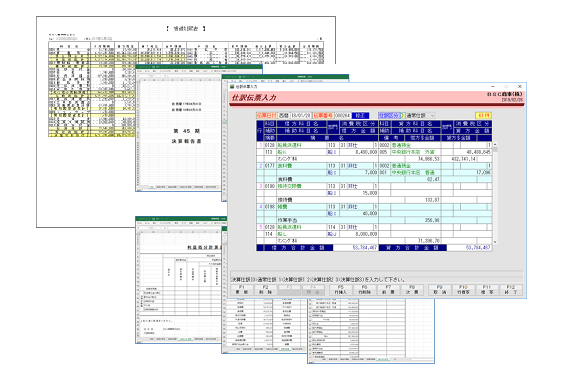Image resolution: width=570 pixels, height=380 pixels.
Task: Open the 通常仕訳 journal type dropdown
Action: click(x=420, y=115)
